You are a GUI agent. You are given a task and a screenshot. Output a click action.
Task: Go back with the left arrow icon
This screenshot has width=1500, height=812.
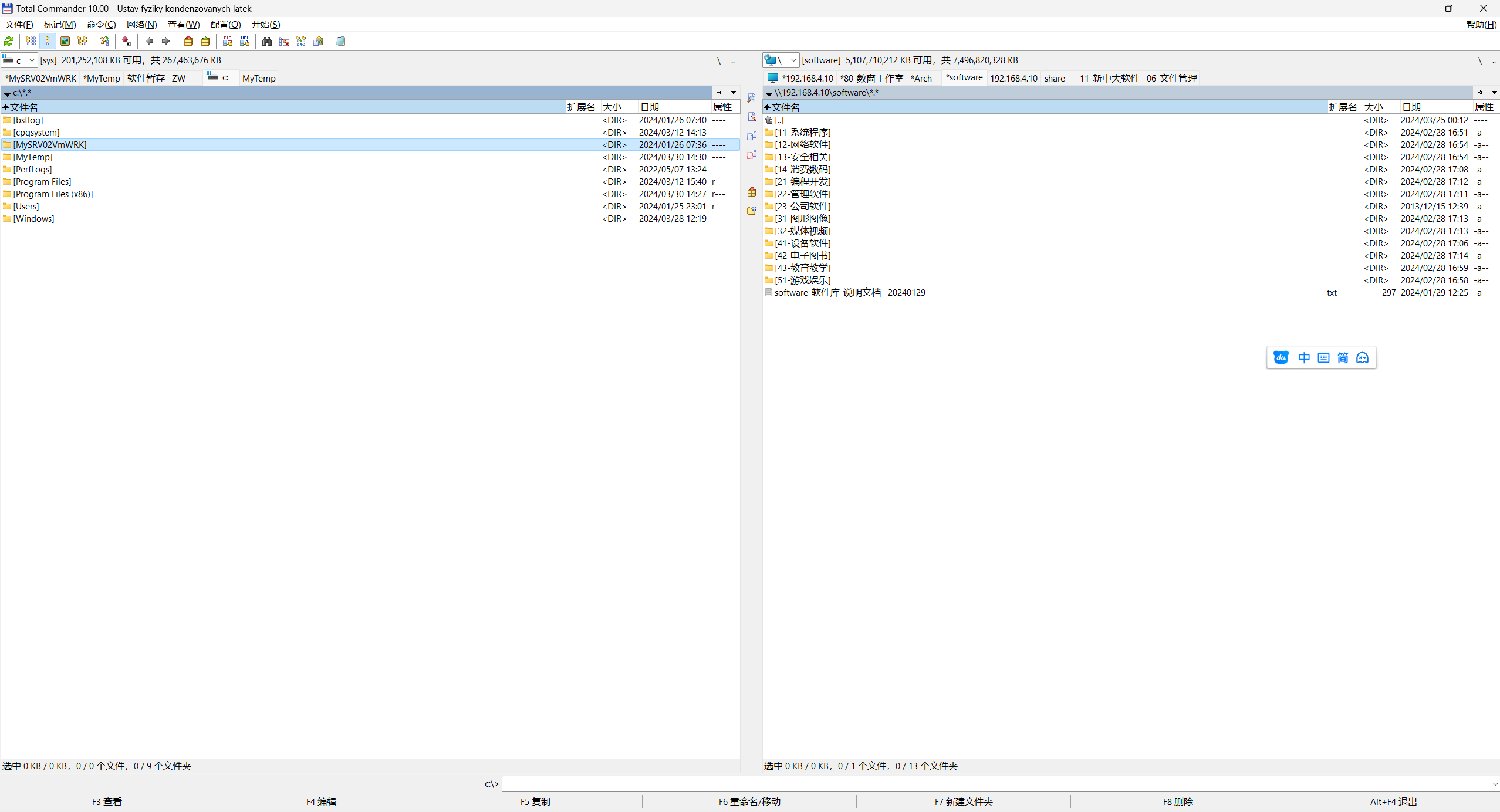[149, 41]
